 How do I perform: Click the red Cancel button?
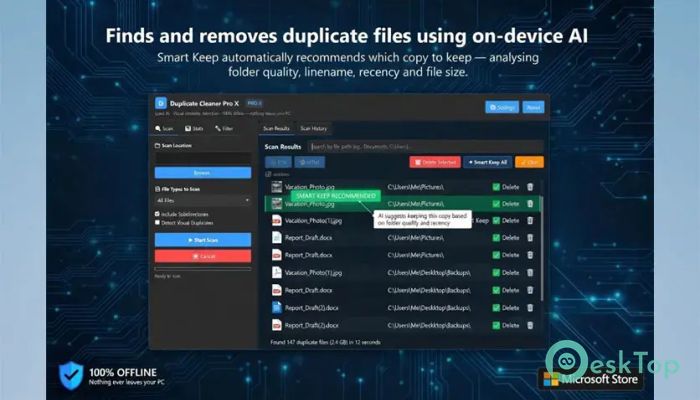(203, 256)
